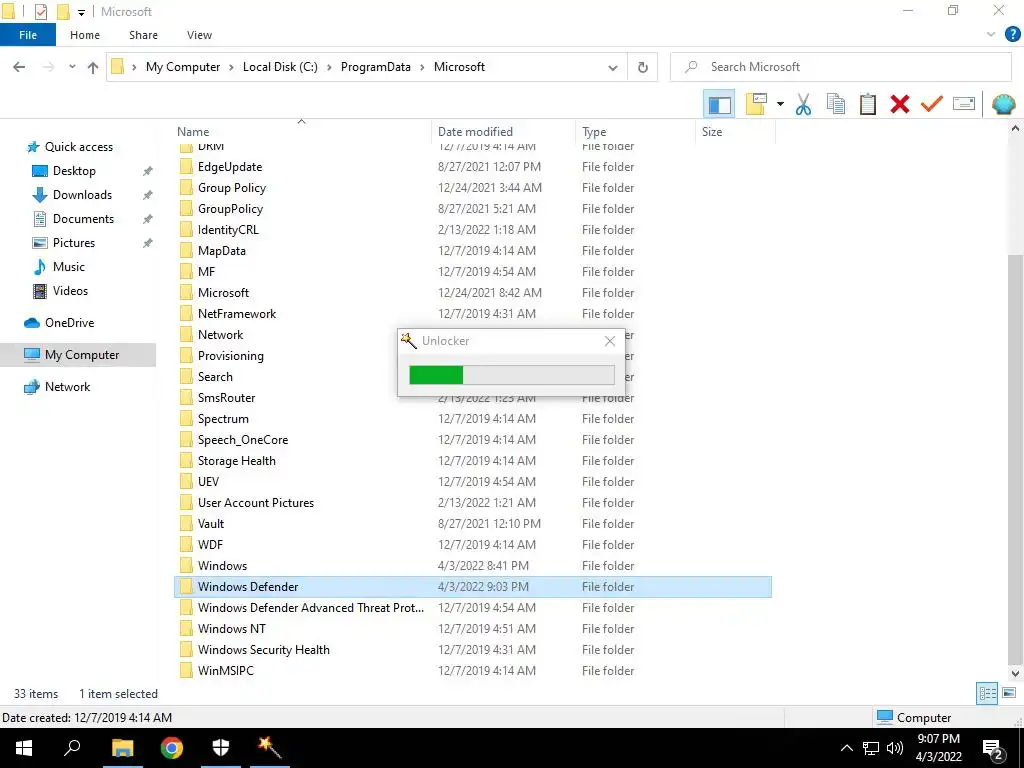The image size is (1024, 768).
Task: Open help with the blue question mark
Action: (1012, 35)
